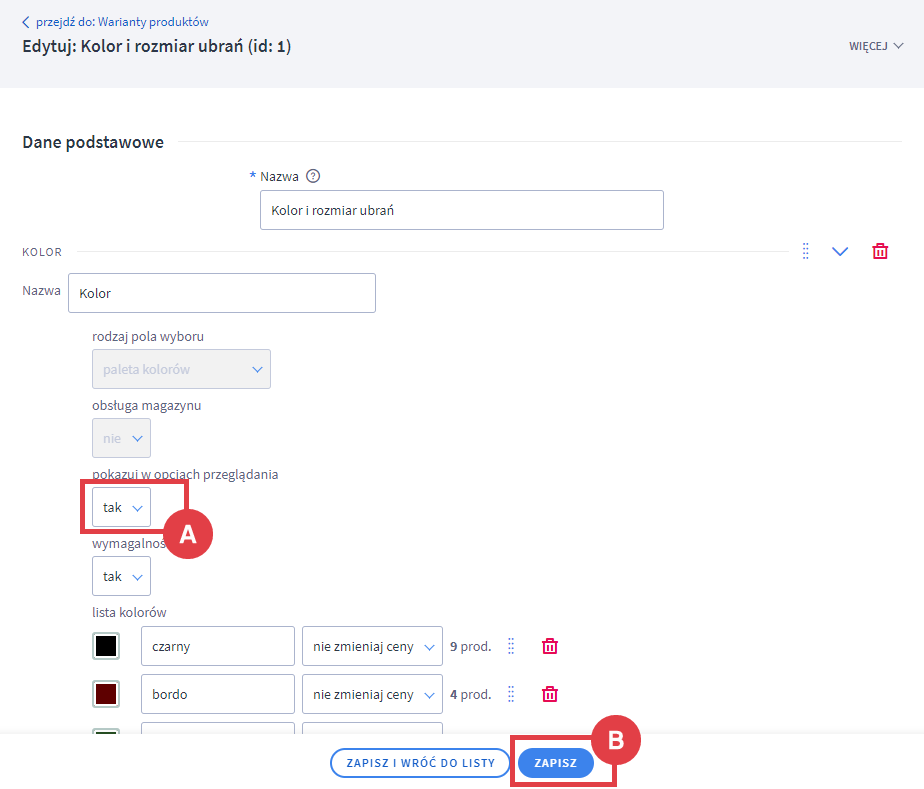
Task: Collapse the KOLOR section with blue chevron
Action: point(840,251)
